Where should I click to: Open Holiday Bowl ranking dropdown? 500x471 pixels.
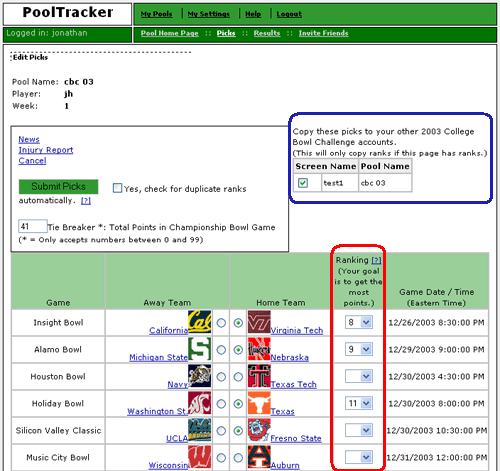359,403
